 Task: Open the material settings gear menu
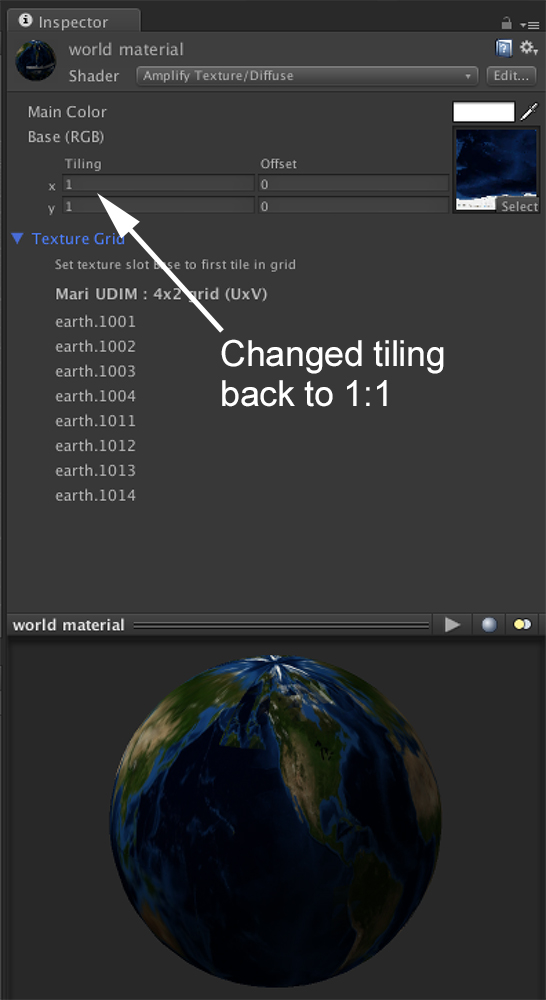click(x=528, y=48)
